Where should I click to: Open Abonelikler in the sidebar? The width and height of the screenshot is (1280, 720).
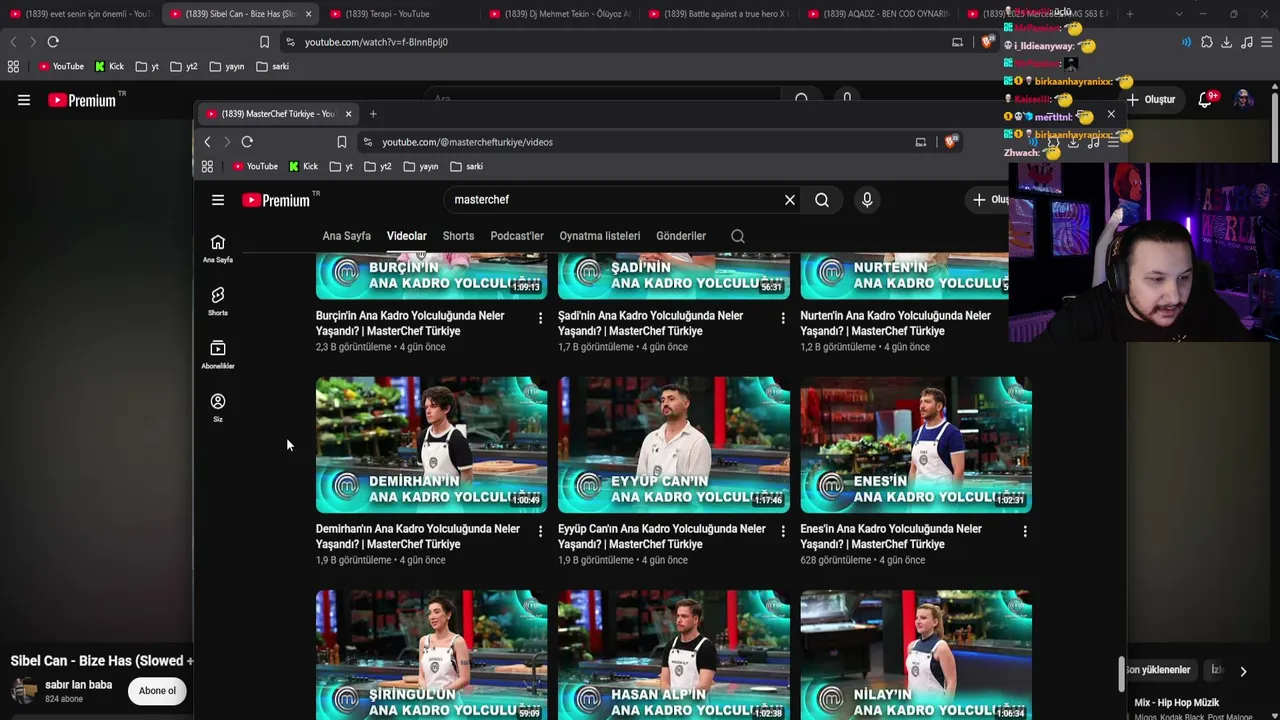pos(218,355)
